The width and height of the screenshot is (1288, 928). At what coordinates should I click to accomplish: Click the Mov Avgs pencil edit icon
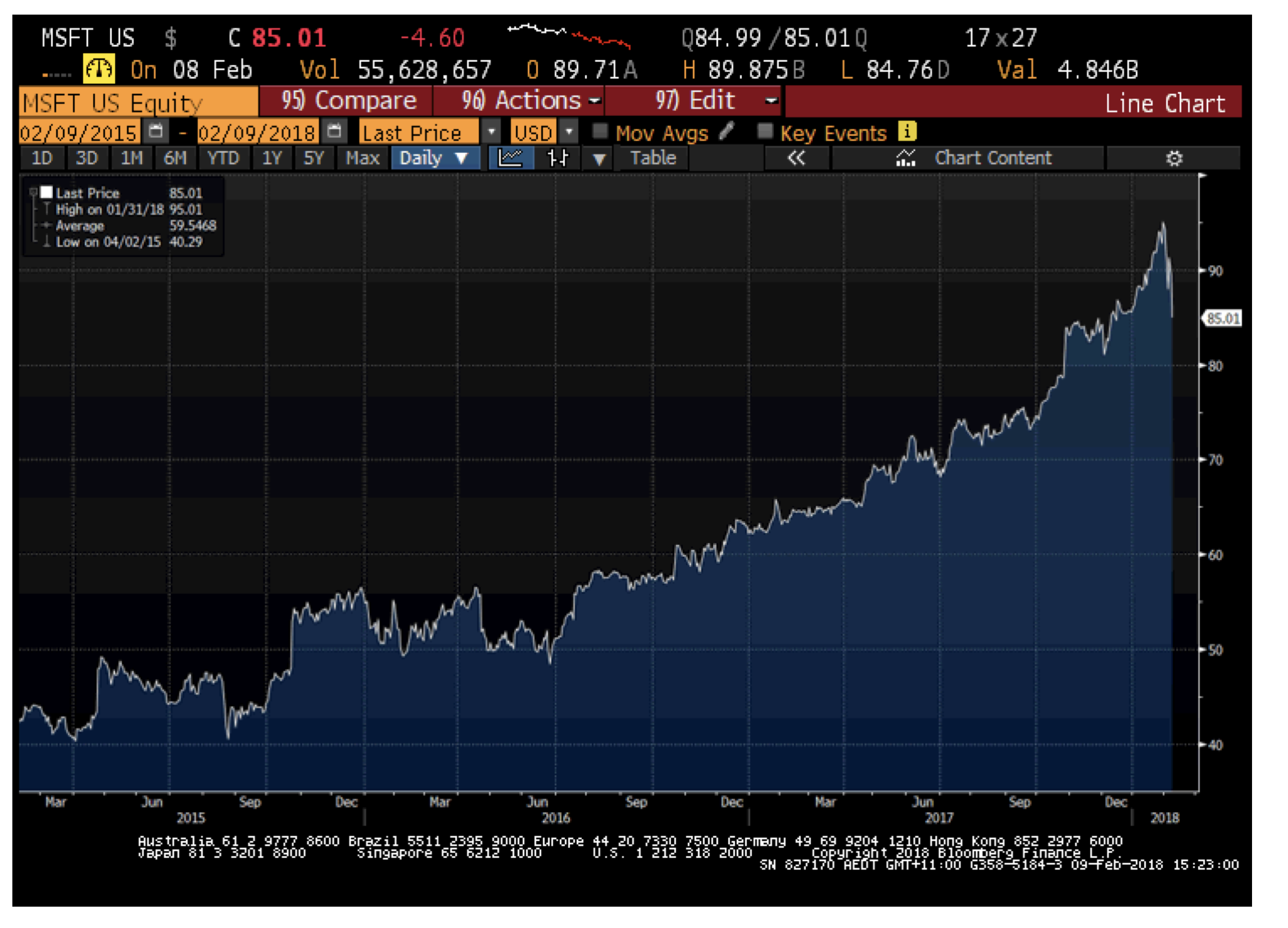coord(727,131)
